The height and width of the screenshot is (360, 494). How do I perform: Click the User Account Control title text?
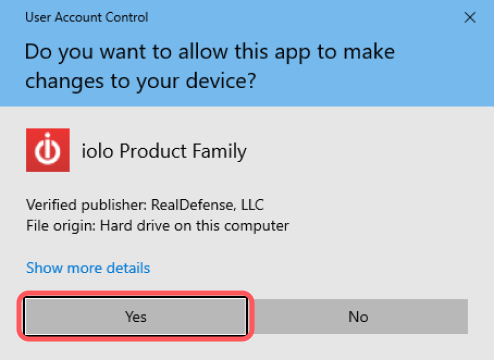[x=87, y=17]
